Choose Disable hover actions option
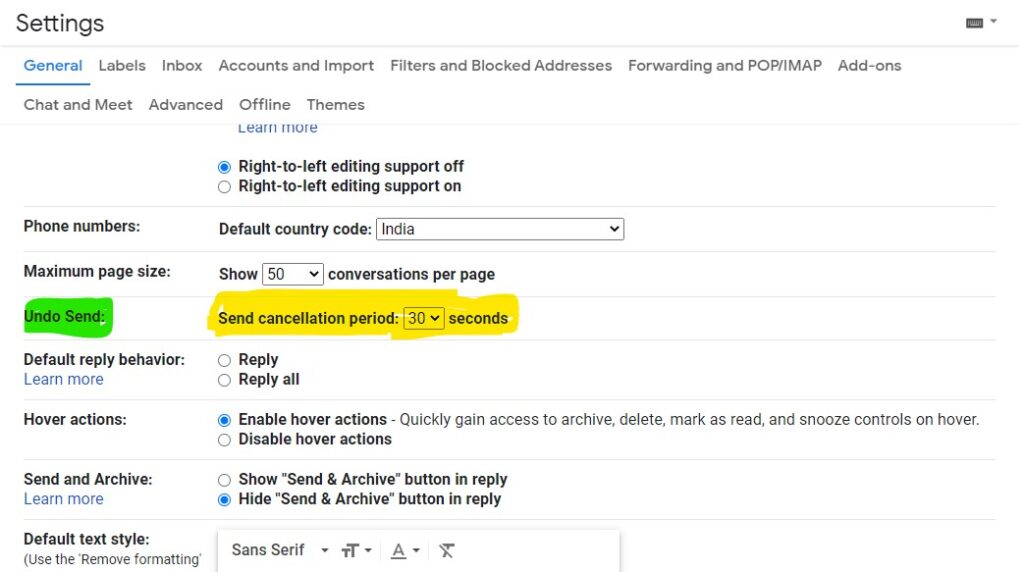 (224, 439)
